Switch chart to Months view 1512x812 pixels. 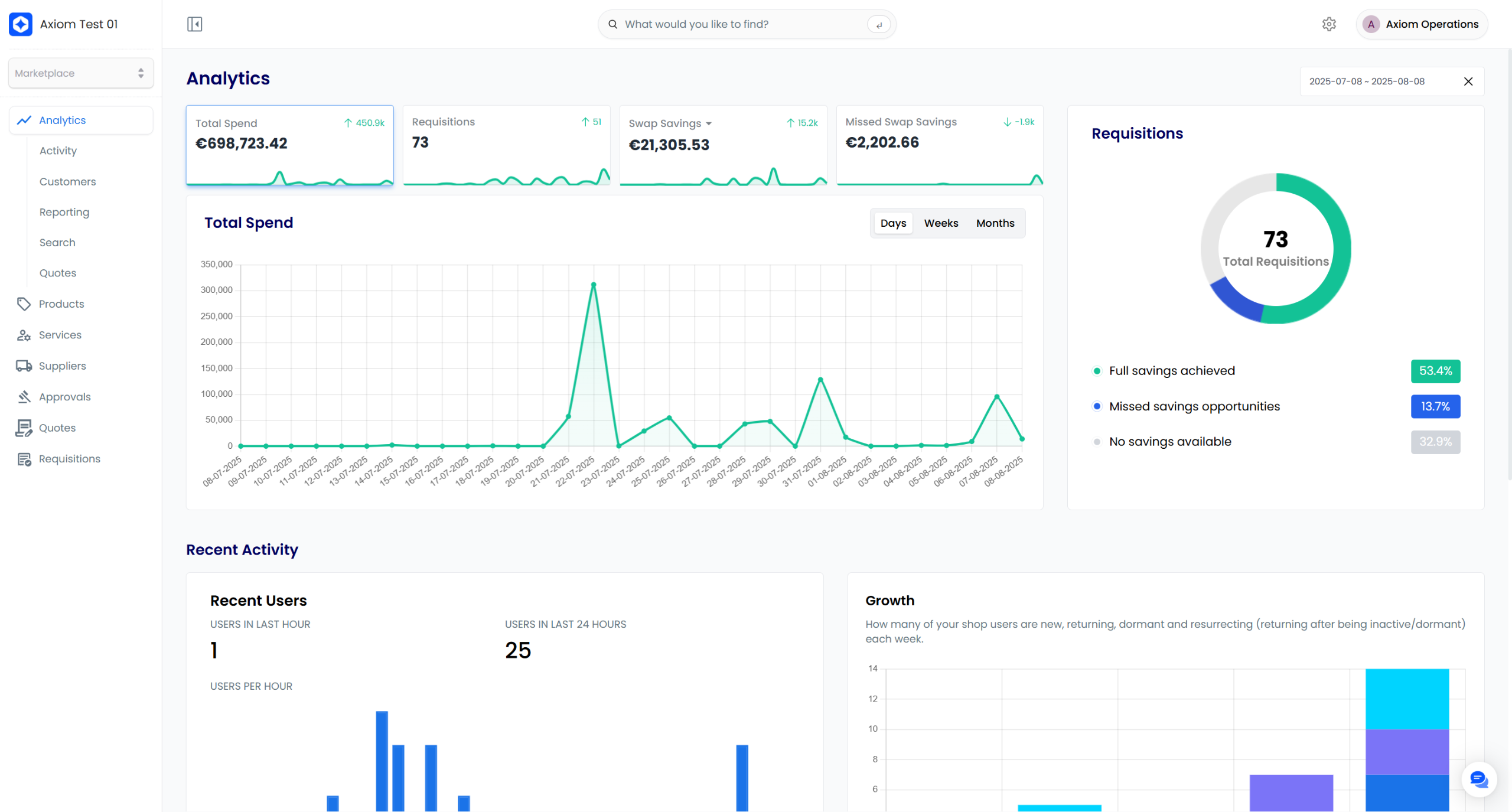[x=995, y=223]
